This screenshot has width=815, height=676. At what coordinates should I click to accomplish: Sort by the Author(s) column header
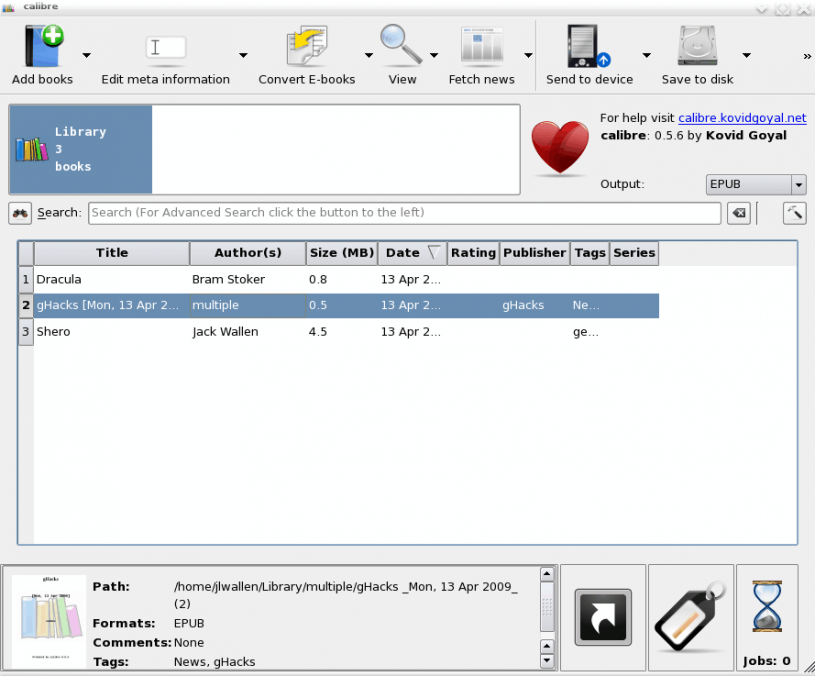pyautogui.click(x=248, y=253)
